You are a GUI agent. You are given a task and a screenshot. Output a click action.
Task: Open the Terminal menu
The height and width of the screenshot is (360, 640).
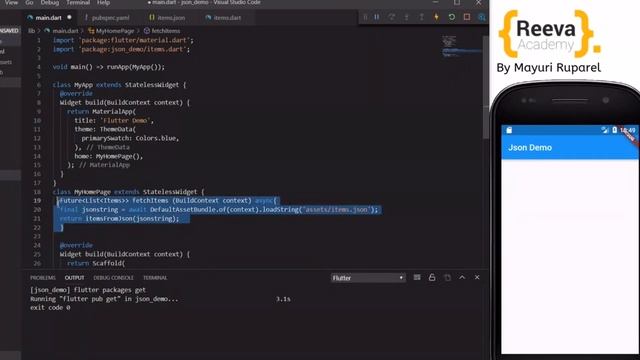(x=78, y=3)
